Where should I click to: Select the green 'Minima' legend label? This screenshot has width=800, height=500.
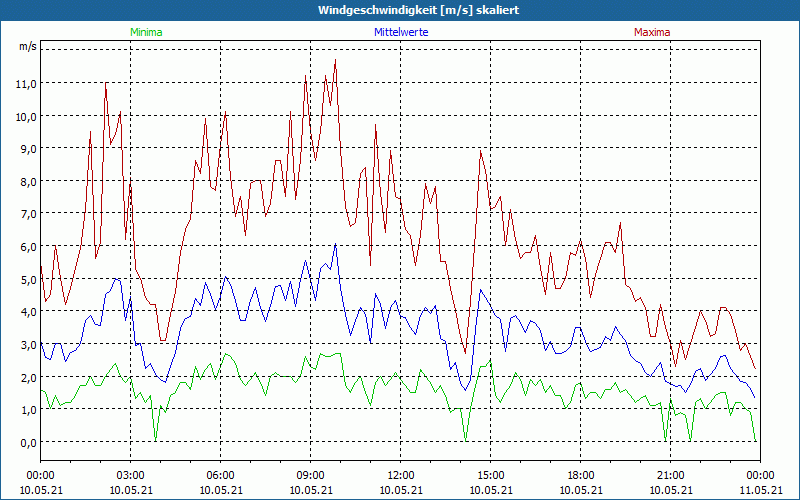coord(146,32)
